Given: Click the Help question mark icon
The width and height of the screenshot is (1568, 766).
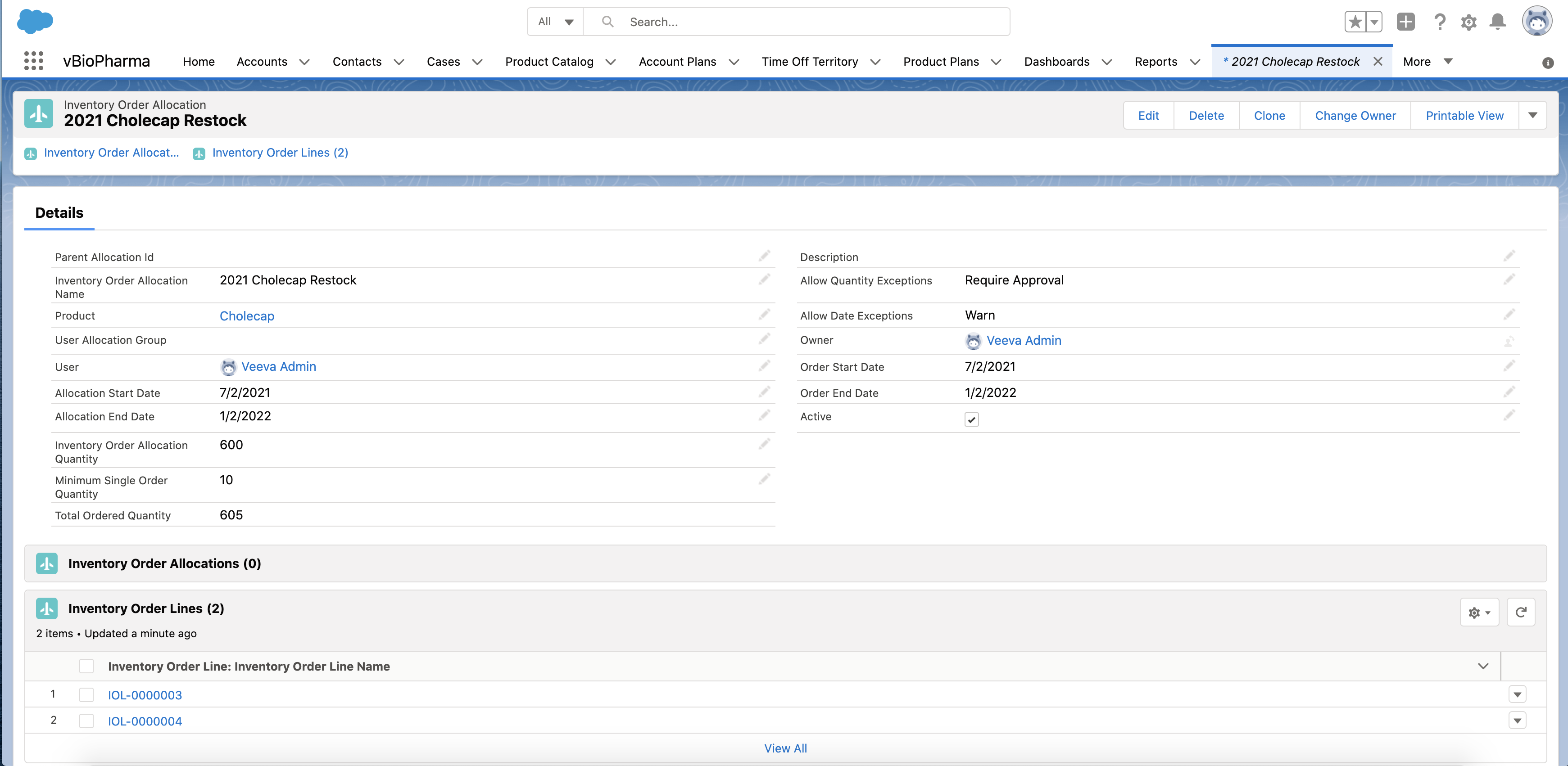Looking at the screenshot, I should click(1439, 22).
